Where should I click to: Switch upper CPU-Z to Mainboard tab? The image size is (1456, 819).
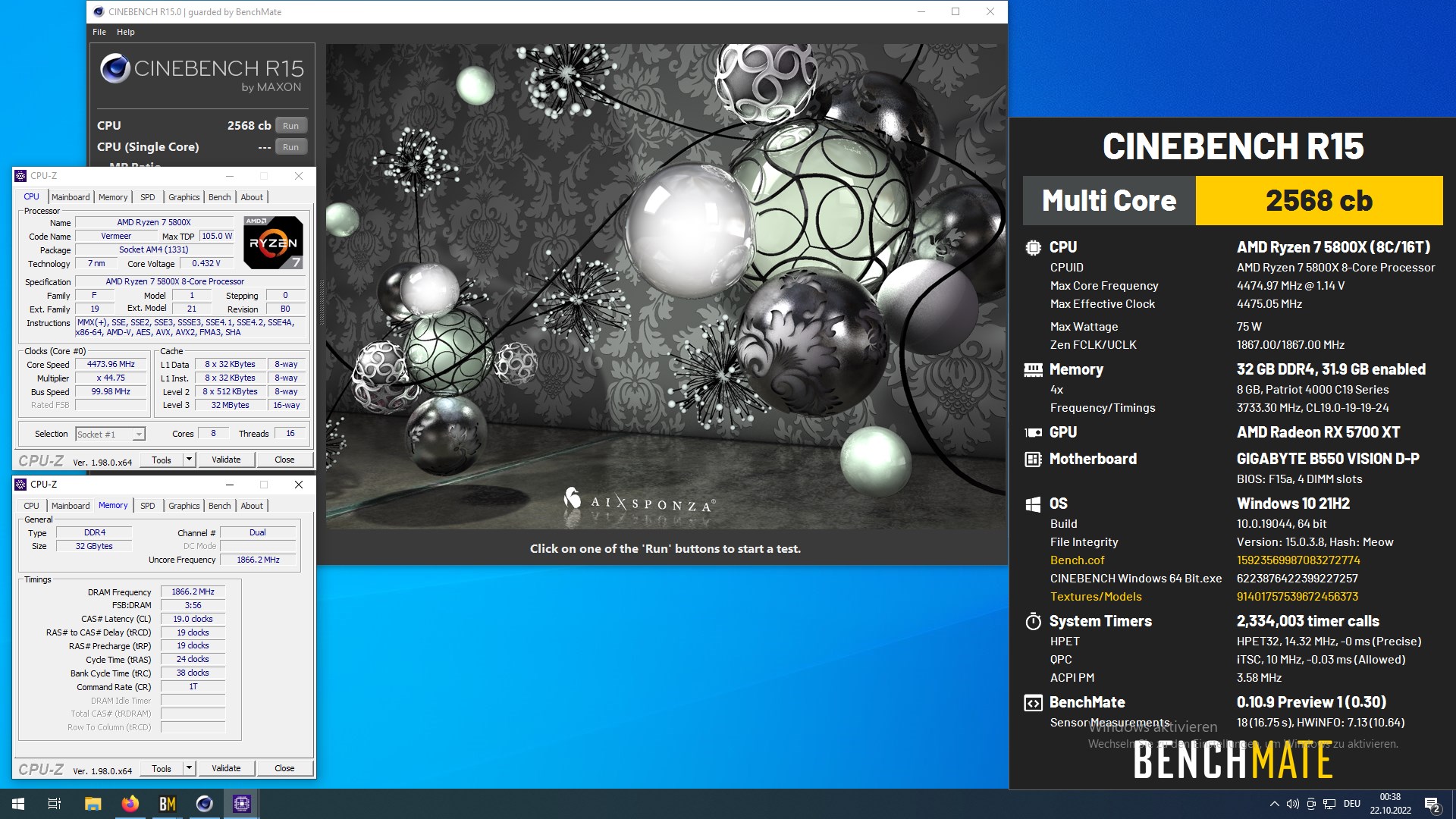click(71, 197)
